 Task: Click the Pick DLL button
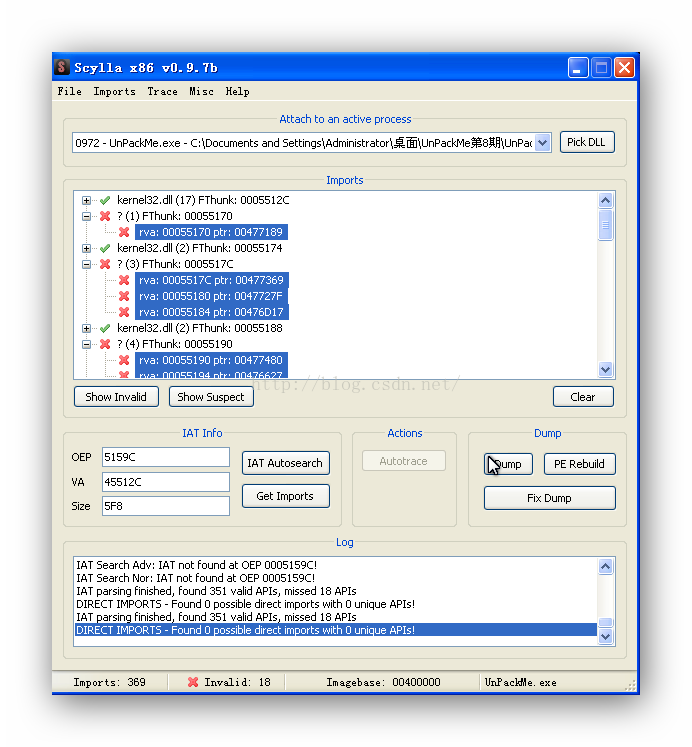click(x=587, y=142)
